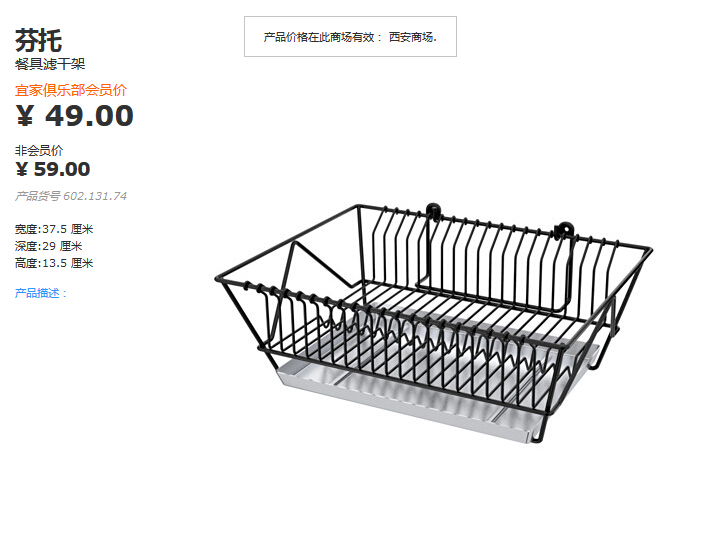Click the 高度:13.5 厘米 dimension line
709x548 pixels.
click(54, 263)
